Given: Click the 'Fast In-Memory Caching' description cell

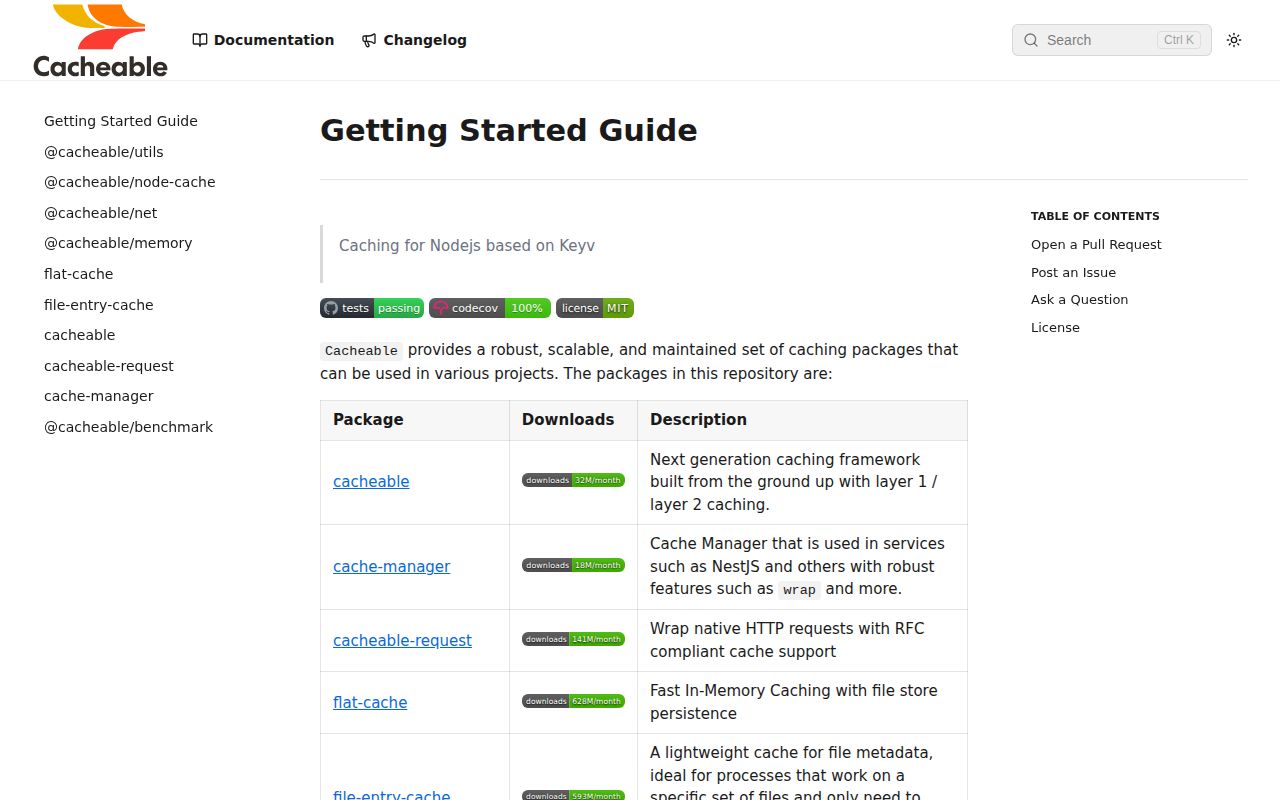Looking at the screenshot, I should [x=802, y=702].
